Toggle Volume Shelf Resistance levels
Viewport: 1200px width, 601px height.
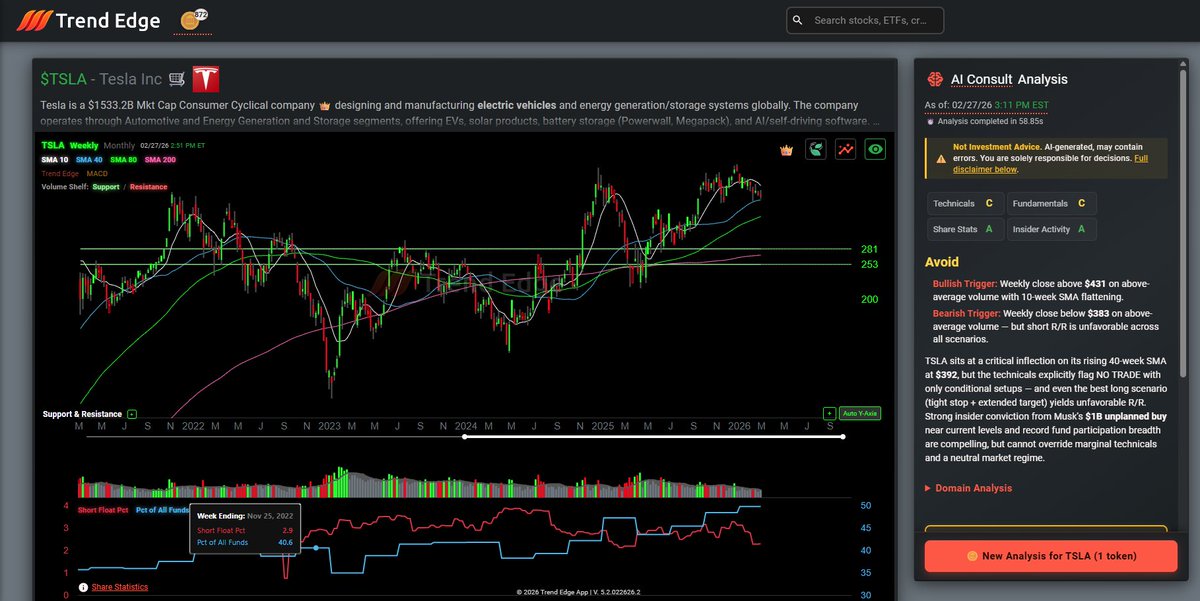[149, 187]
